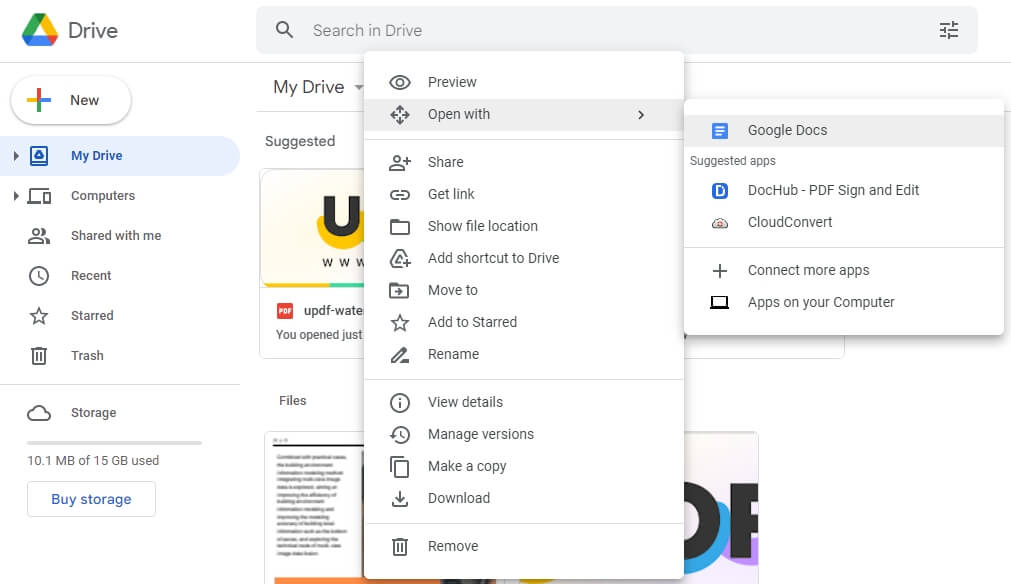Click the Connect more apps plus icon
The width and height of the screenshot is (1011, 584).
pos(720,271)
